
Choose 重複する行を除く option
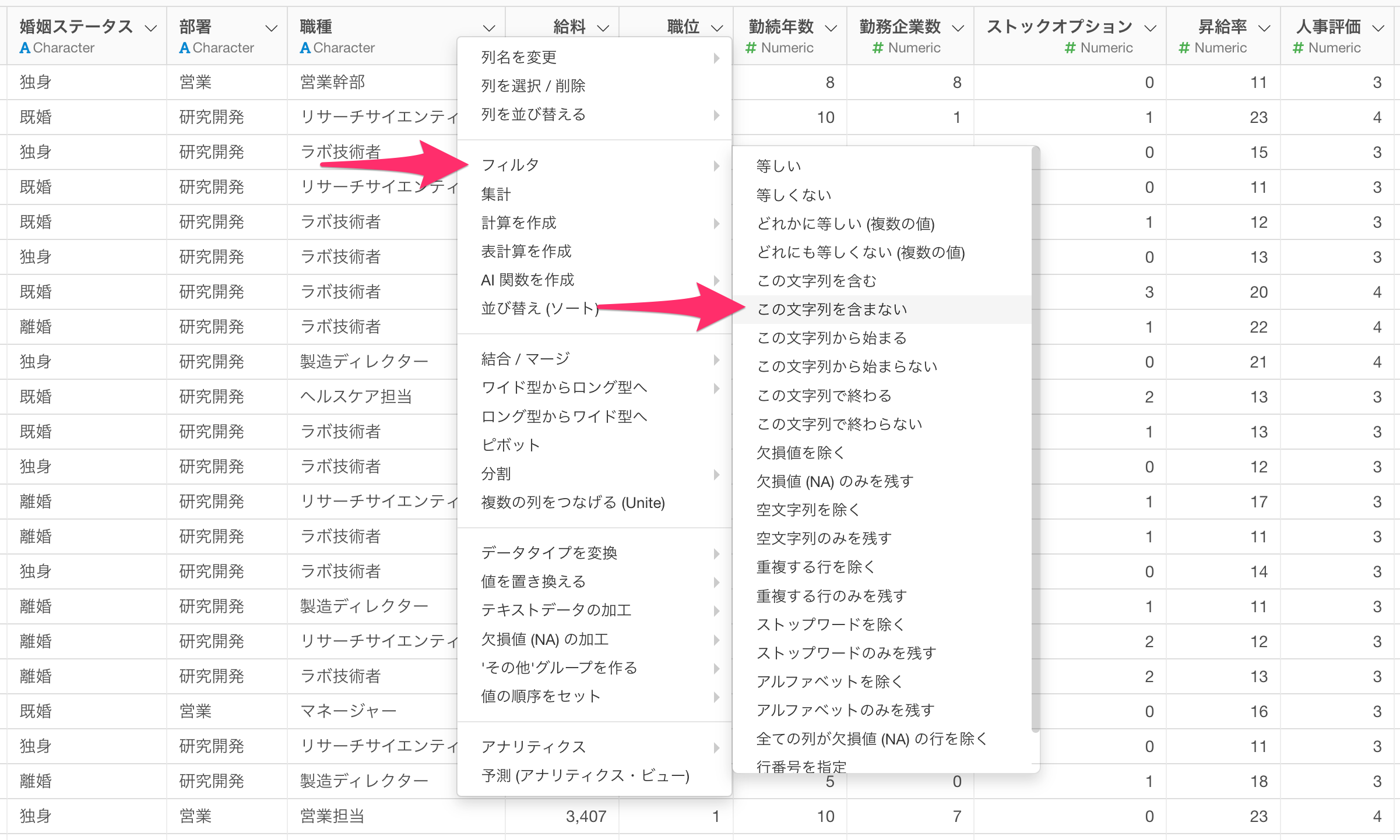tap(815, 567)
